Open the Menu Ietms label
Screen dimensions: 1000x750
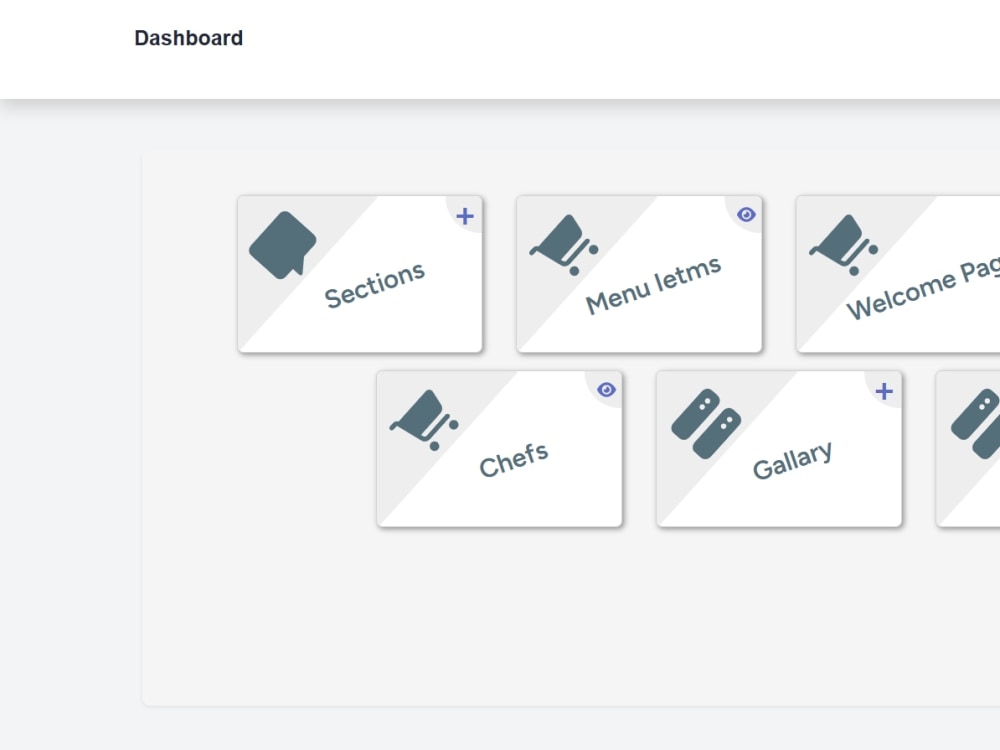pyautogui.click(x=654, y=284)
